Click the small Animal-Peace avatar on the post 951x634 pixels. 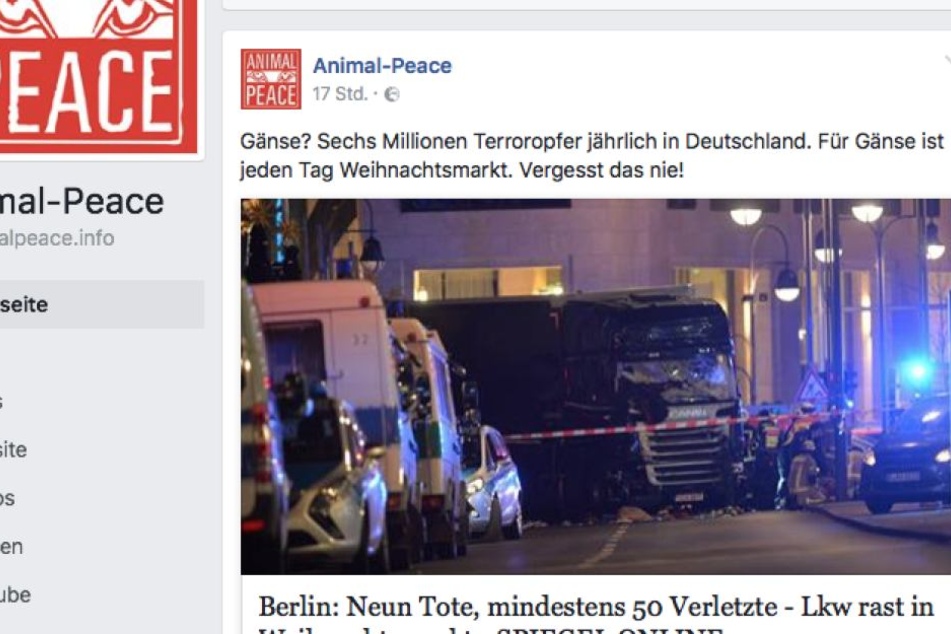click(x=271, y=79)
